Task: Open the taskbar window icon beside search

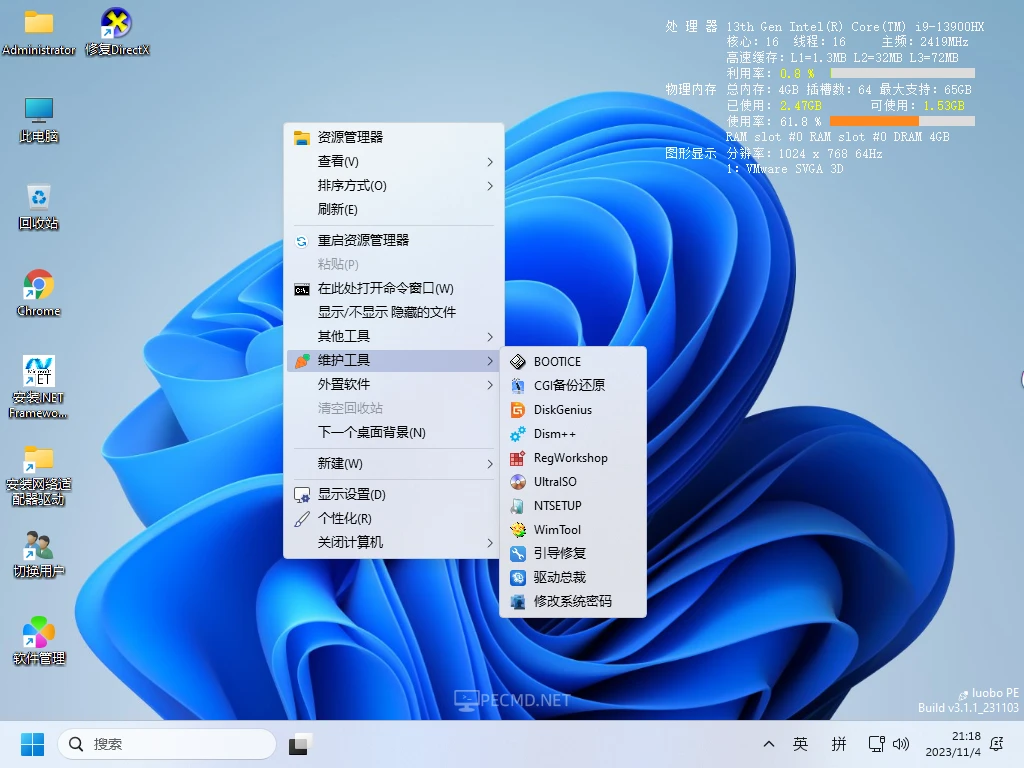Action: (300, 744)
